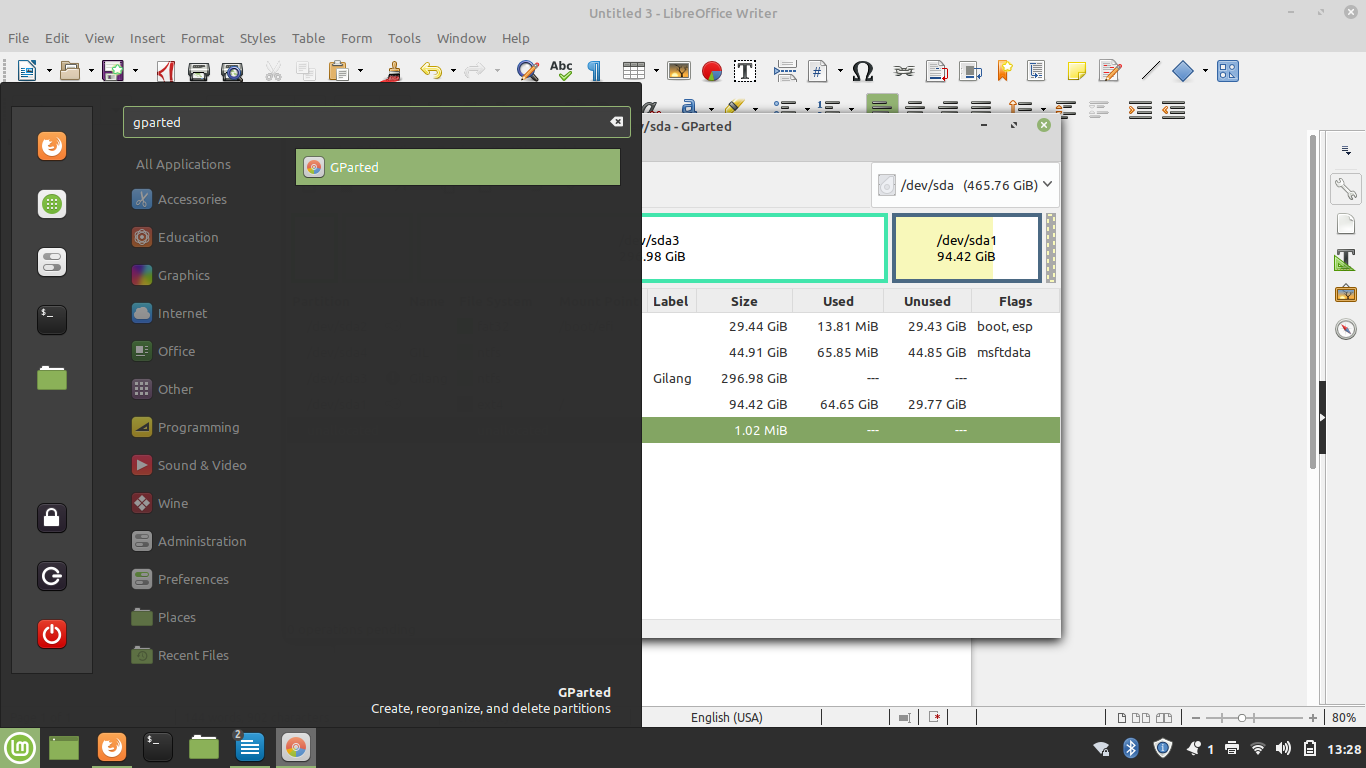Click the red power quit icon
Viewport: 1366px width, 768px height.
click(52, 634)
